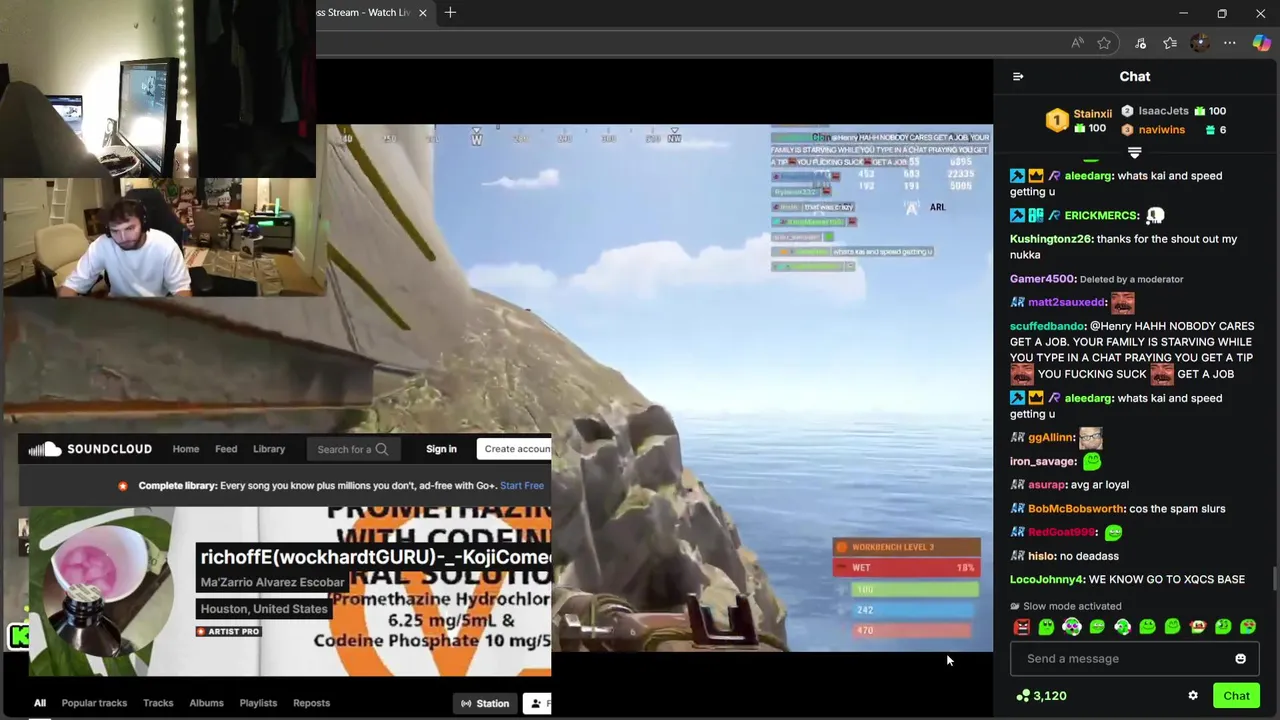Select the Reposts tab
This screenshot has width=1280, height=720.
(311, 703)
